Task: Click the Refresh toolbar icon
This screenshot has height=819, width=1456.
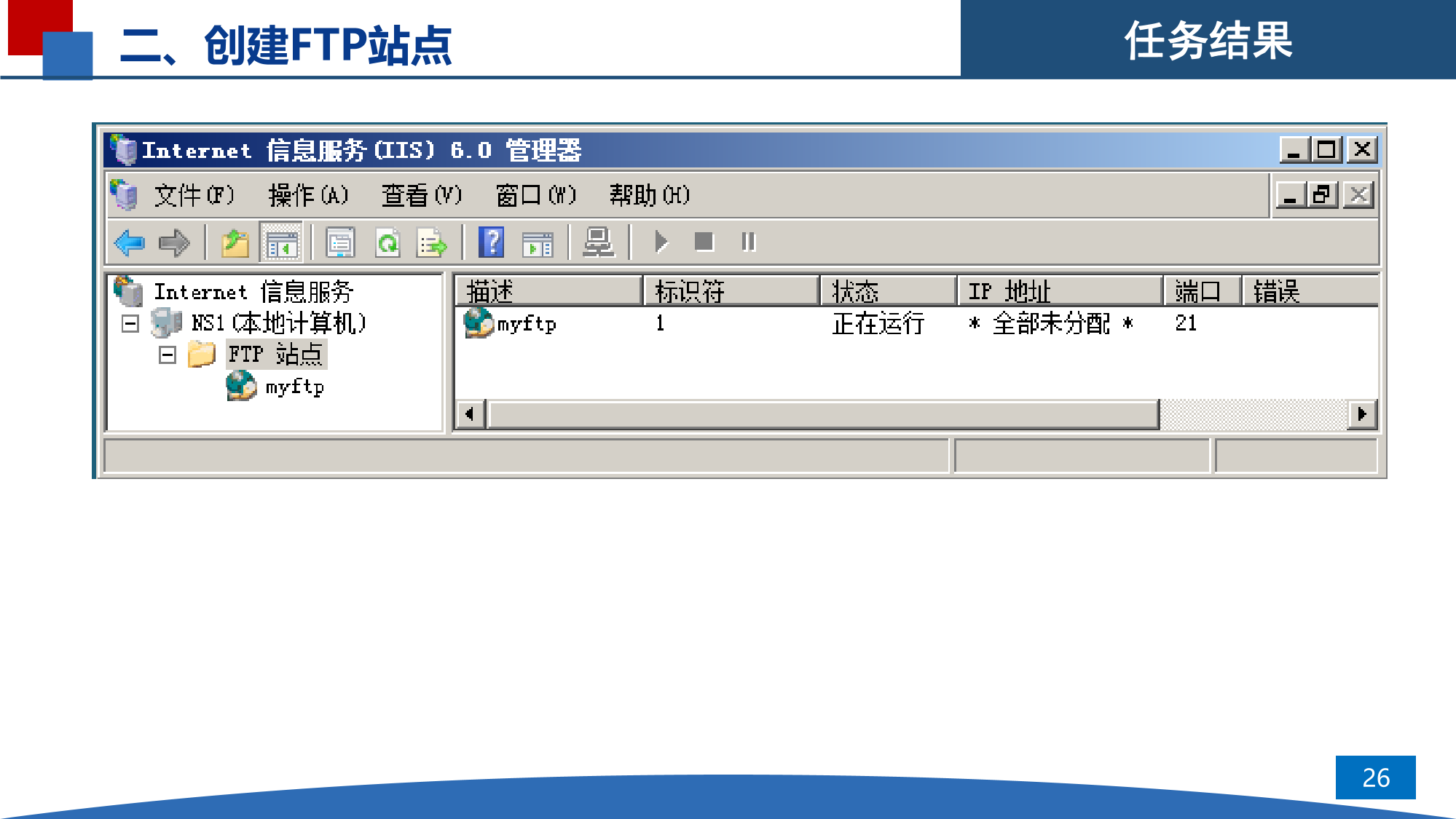Action: coord(387,242)
